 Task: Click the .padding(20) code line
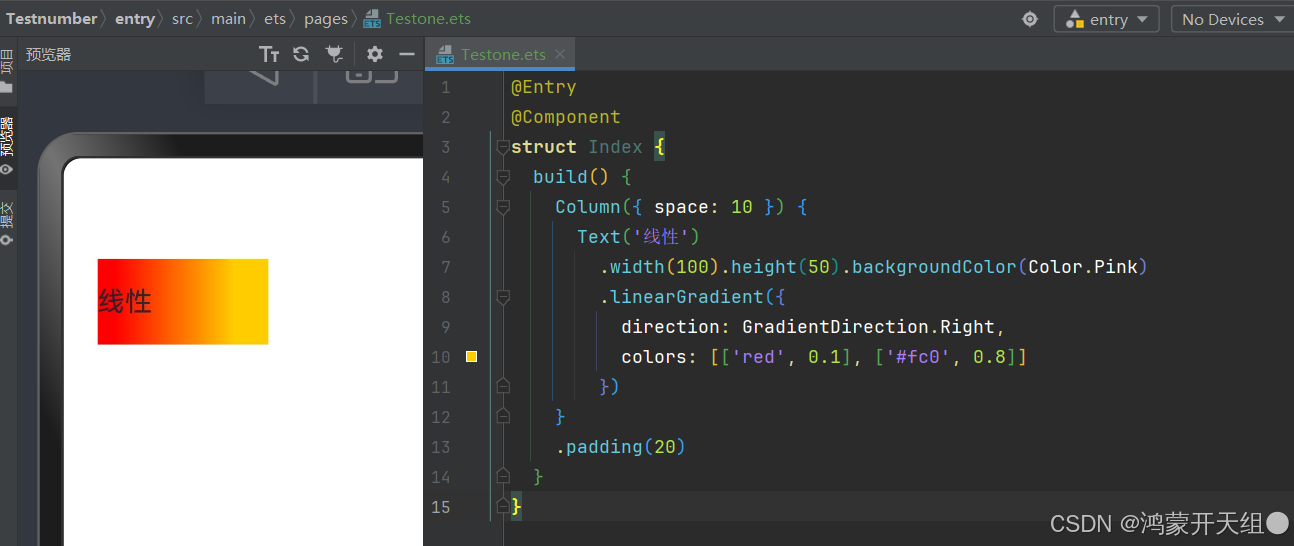(x=621, y=447)
